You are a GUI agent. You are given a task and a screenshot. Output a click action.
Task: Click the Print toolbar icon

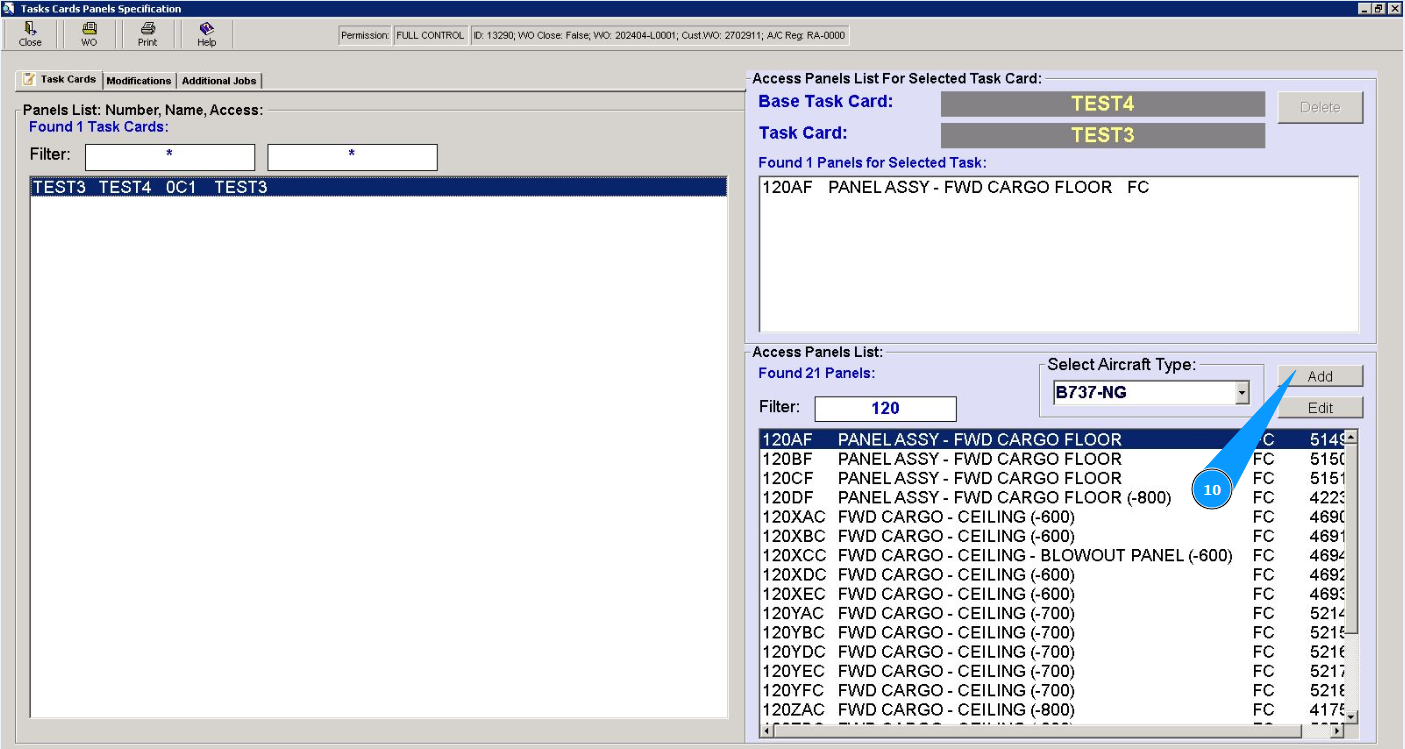click(x=147, y=34)
